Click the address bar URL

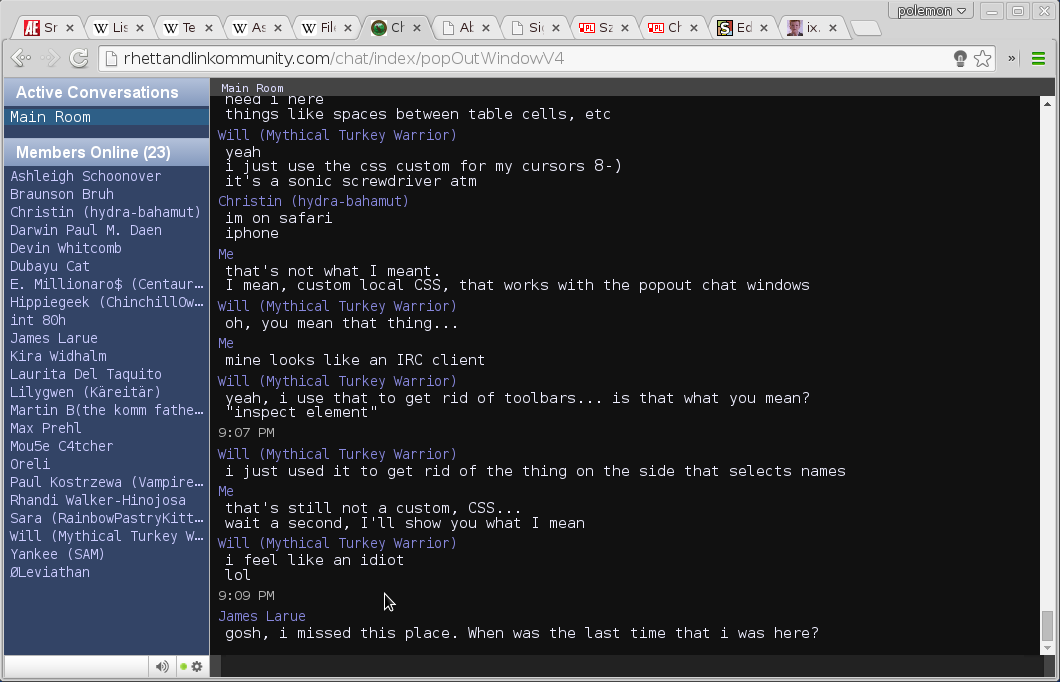(x=343, y=59)
